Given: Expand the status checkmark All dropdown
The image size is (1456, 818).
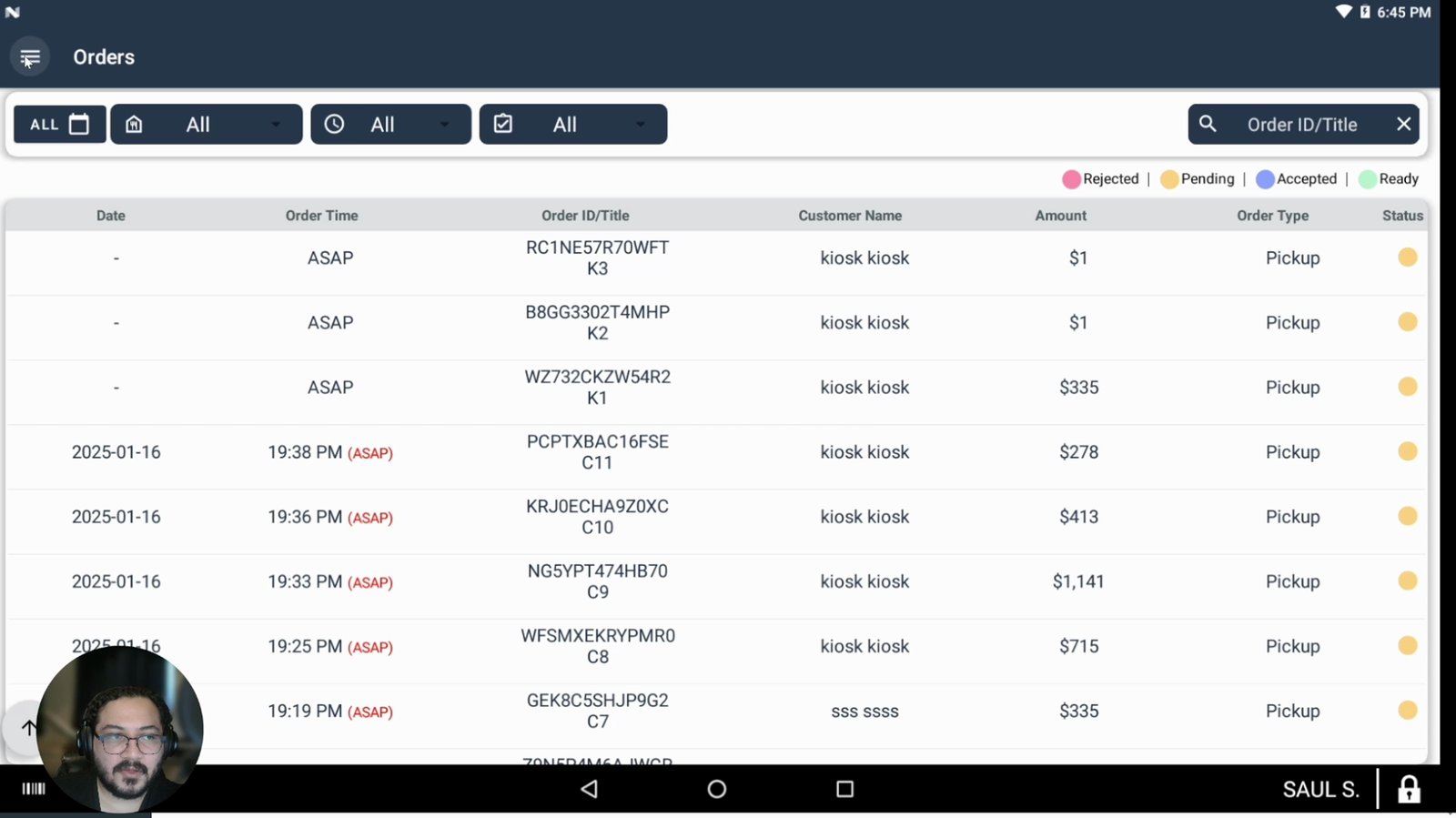Looking at the screenshot, I should 573,125.
